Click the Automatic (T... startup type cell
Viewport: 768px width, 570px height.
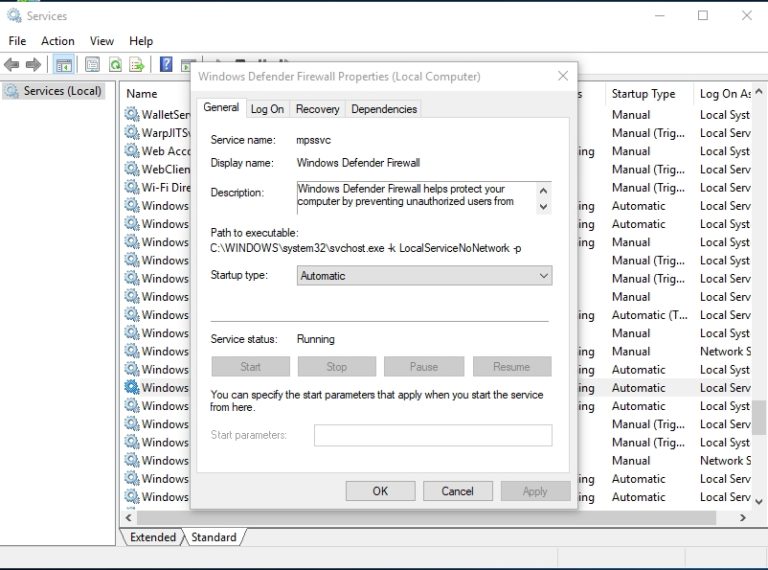click(x=649, y=315)
